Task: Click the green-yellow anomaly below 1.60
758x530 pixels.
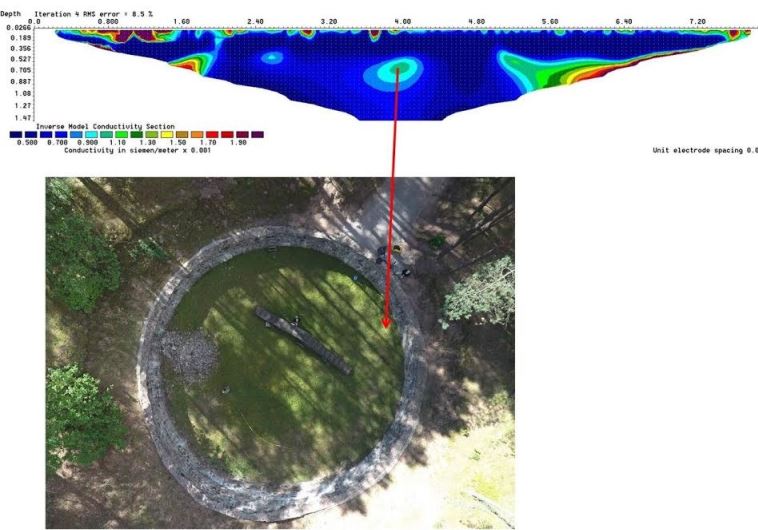Action: click(x=190, y=63)
